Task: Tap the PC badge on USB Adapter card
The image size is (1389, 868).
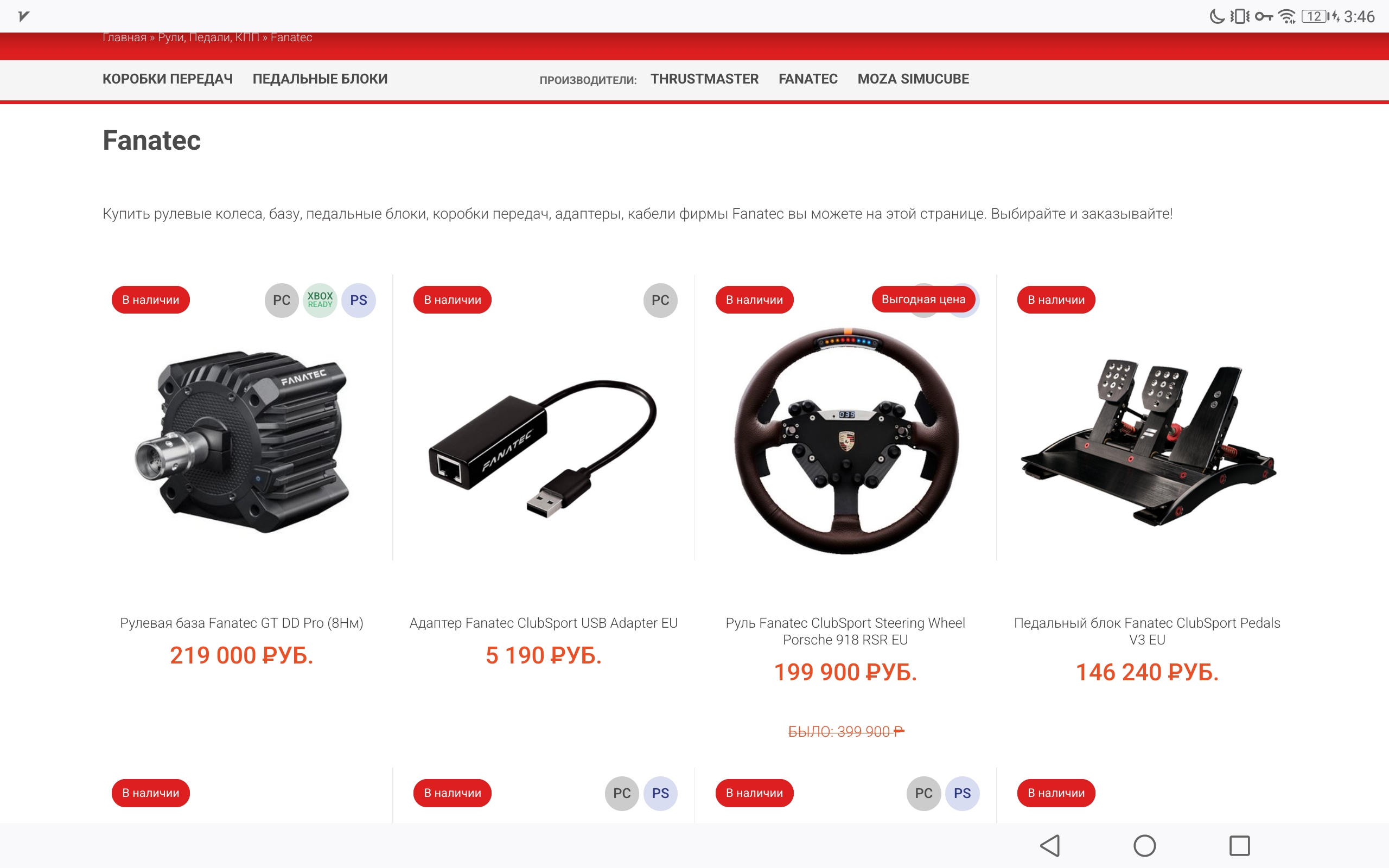Action: click(660, 300)
